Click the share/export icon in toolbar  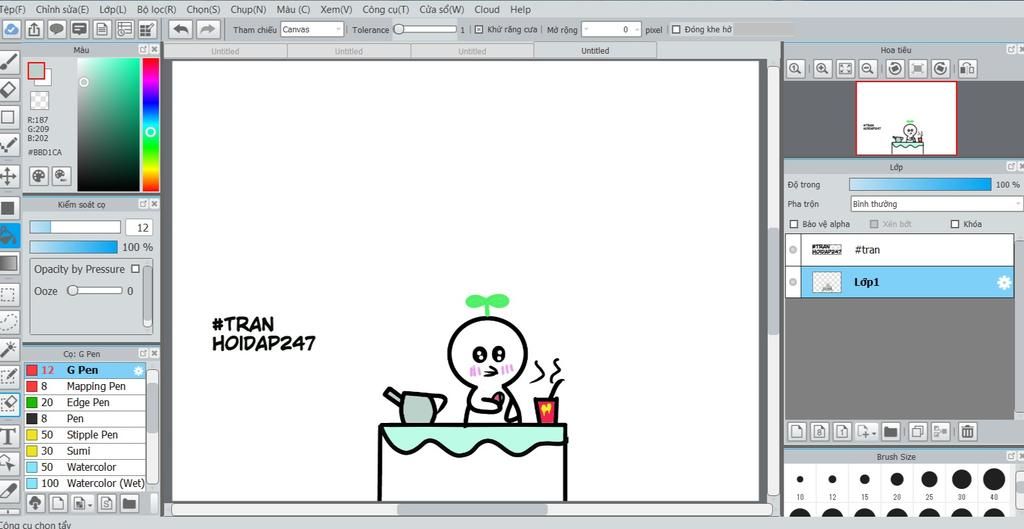point(35,29)
